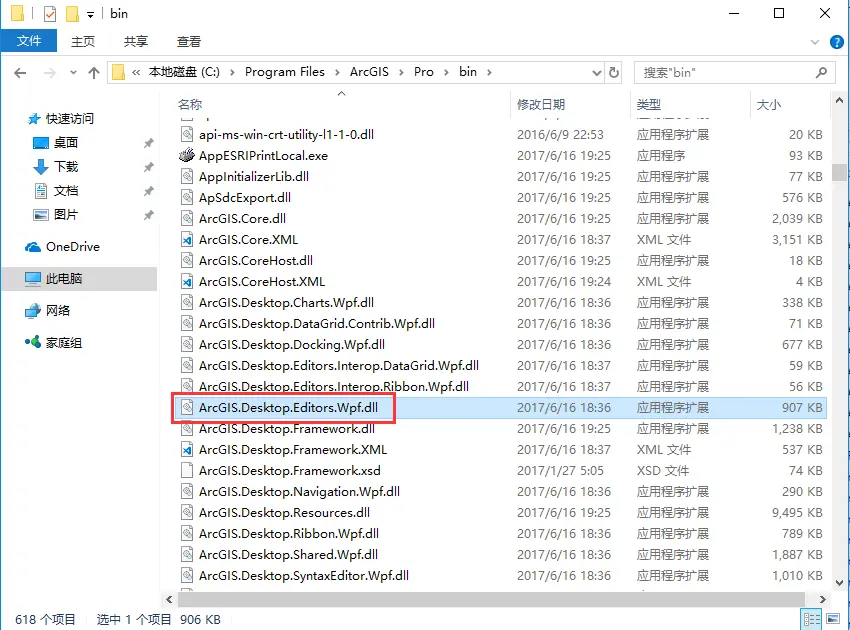The image size is (850, 630).
Task: Switch to large icons view layout
Action: pos(833,619)
